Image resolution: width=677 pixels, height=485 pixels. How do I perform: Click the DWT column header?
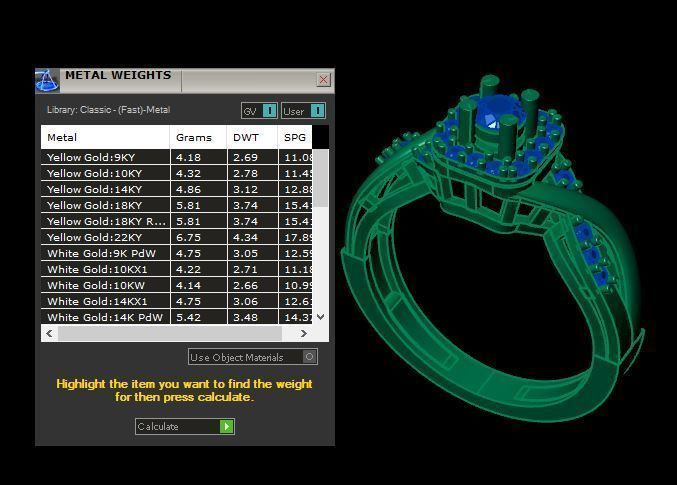252,137
